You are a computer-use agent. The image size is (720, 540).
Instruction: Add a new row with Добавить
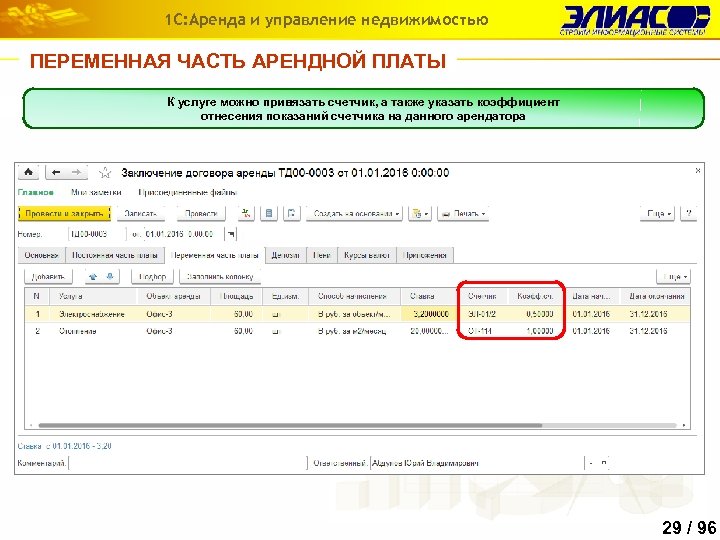[48, 277]
